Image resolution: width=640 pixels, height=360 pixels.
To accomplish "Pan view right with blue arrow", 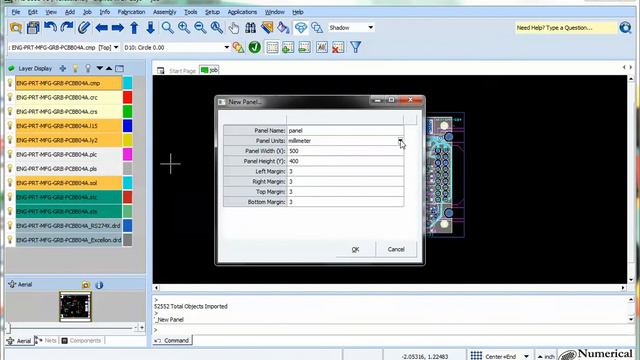I will [x=118, y=28].
